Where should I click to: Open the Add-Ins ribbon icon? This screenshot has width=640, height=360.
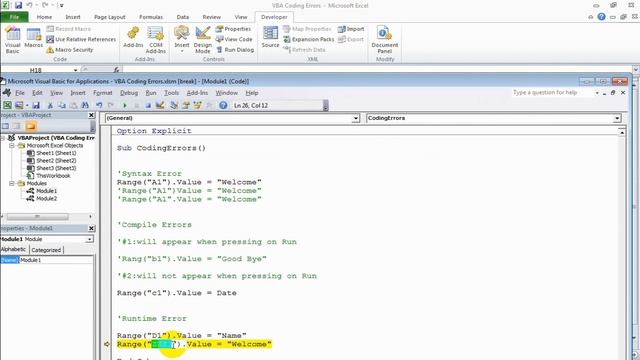pos(133,38)
